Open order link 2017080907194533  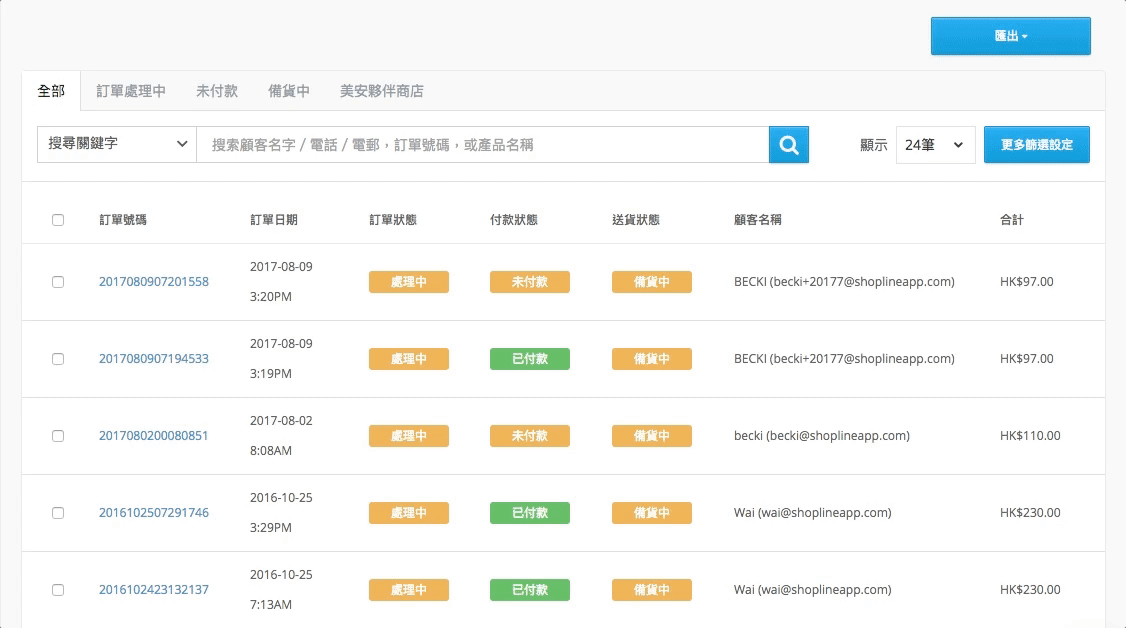point(154,359)
